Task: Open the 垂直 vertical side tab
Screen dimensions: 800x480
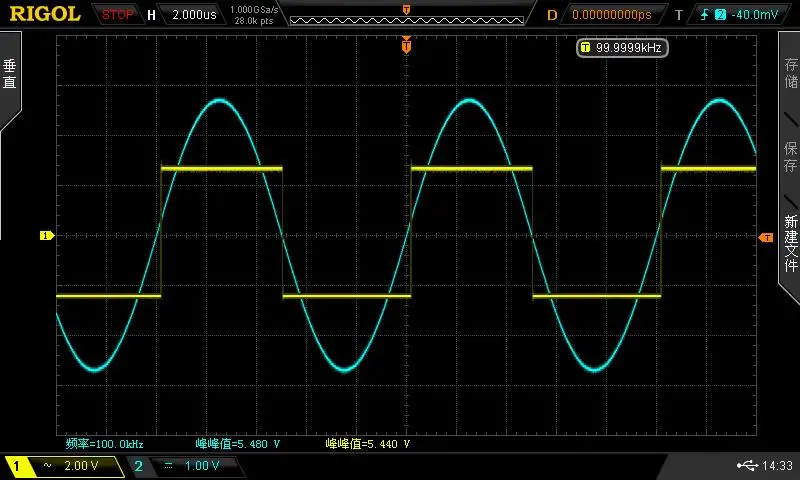Action: [10, 74]
